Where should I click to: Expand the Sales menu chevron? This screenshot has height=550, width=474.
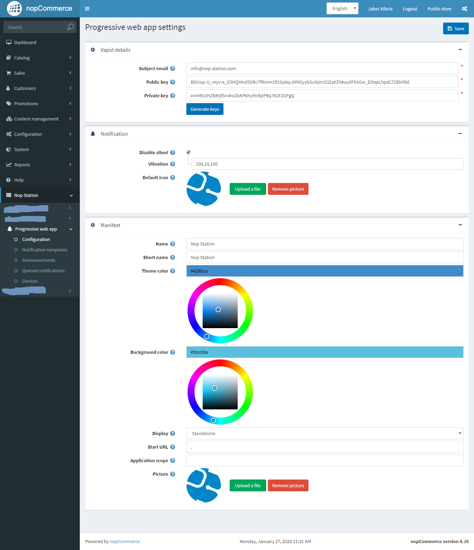click(70, 73)
